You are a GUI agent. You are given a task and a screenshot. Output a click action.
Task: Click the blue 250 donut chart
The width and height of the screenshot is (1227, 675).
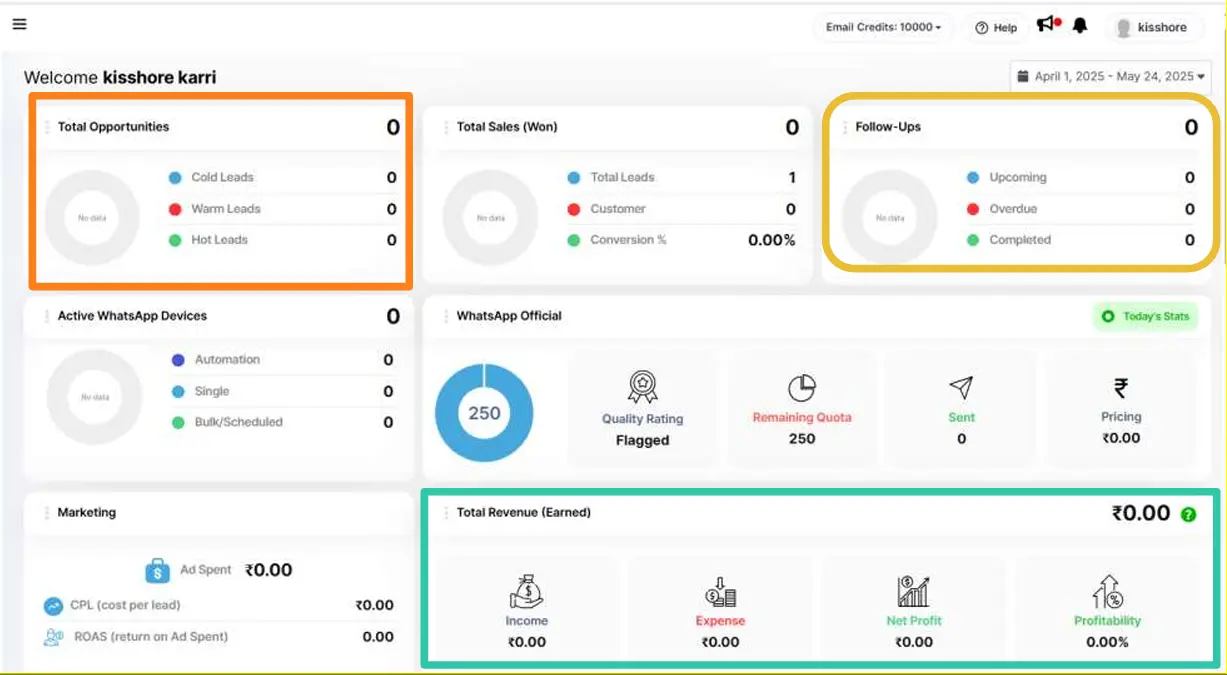click(x=484, y=413)
